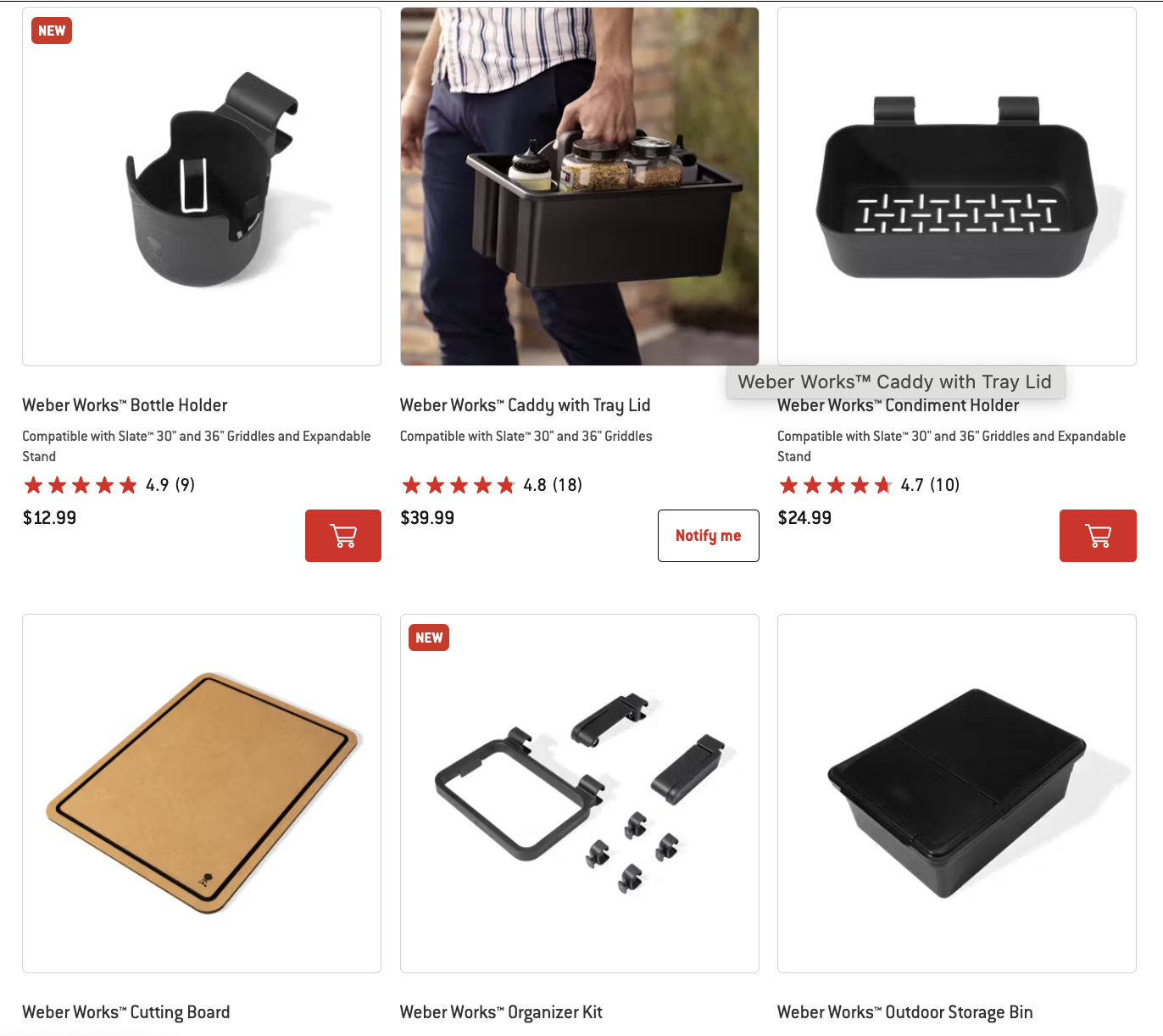Open Caddy with Tray Lid product photo
This screenshot has height=1036, width=1163.
coord(580,187)
